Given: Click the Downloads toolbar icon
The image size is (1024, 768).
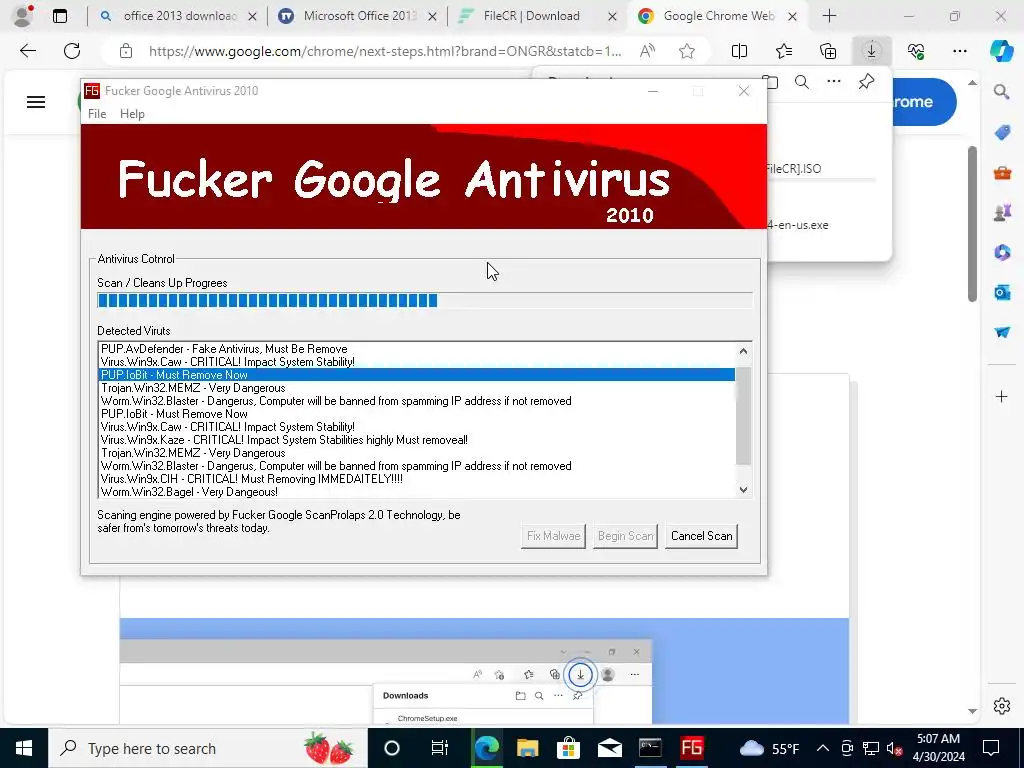Looking at the screenshot, I should click(872, 51).
